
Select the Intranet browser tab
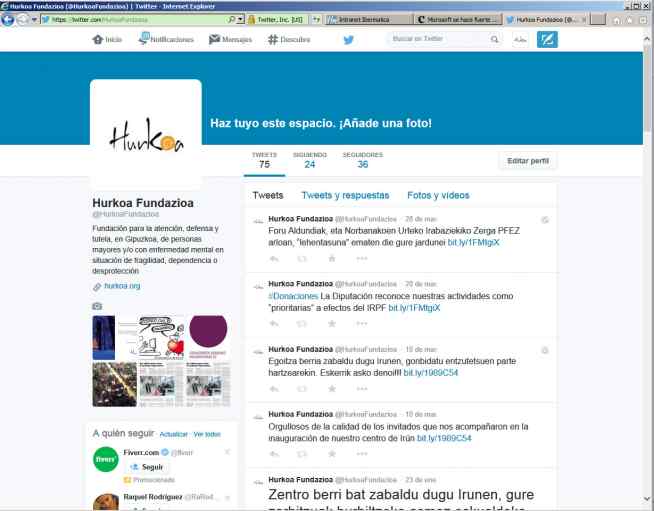[x=368, y=20]
